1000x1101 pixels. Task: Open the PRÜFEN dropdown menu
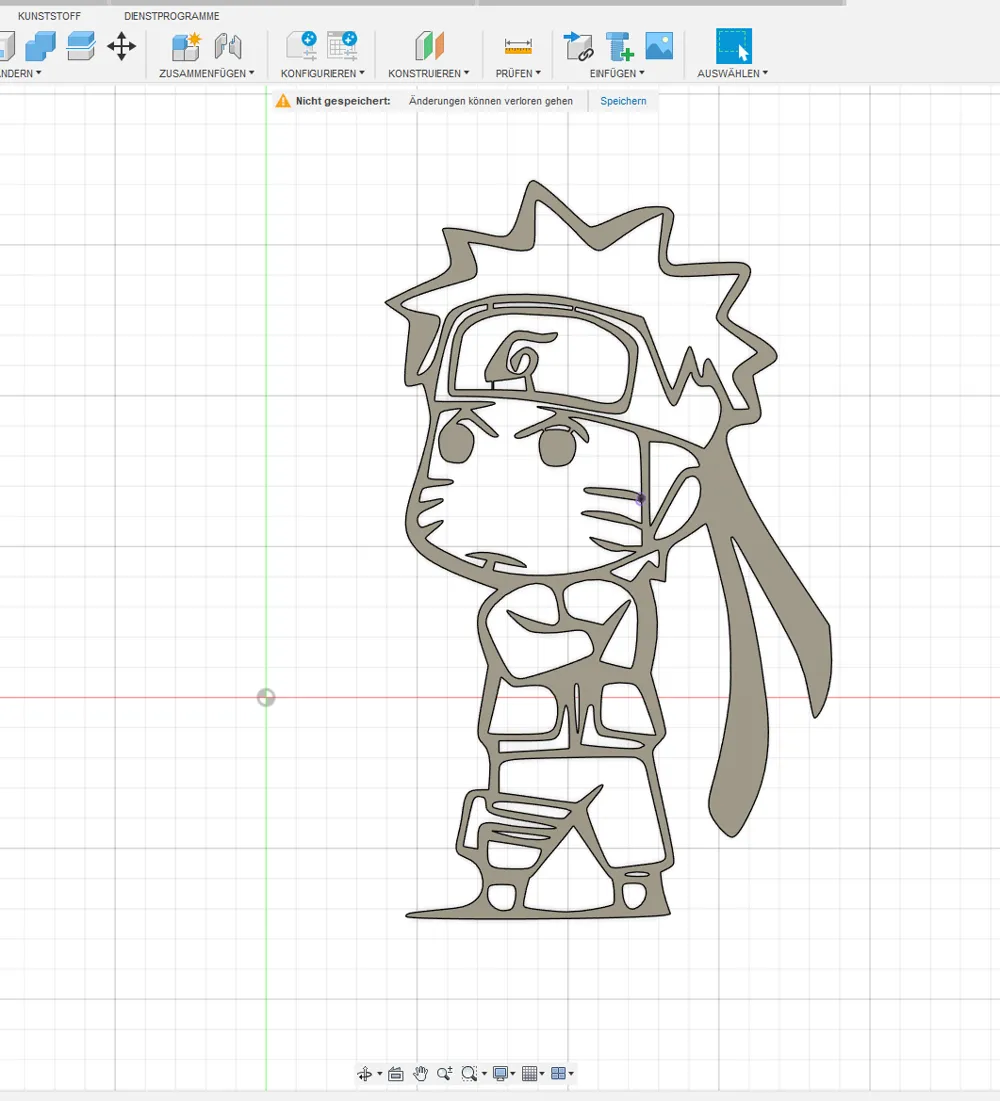click(518, 73)
